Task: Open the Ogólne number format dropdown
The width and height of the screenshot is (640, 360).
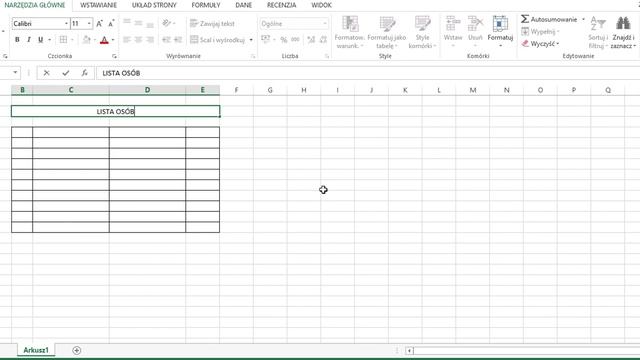Action: coord(325,24)
